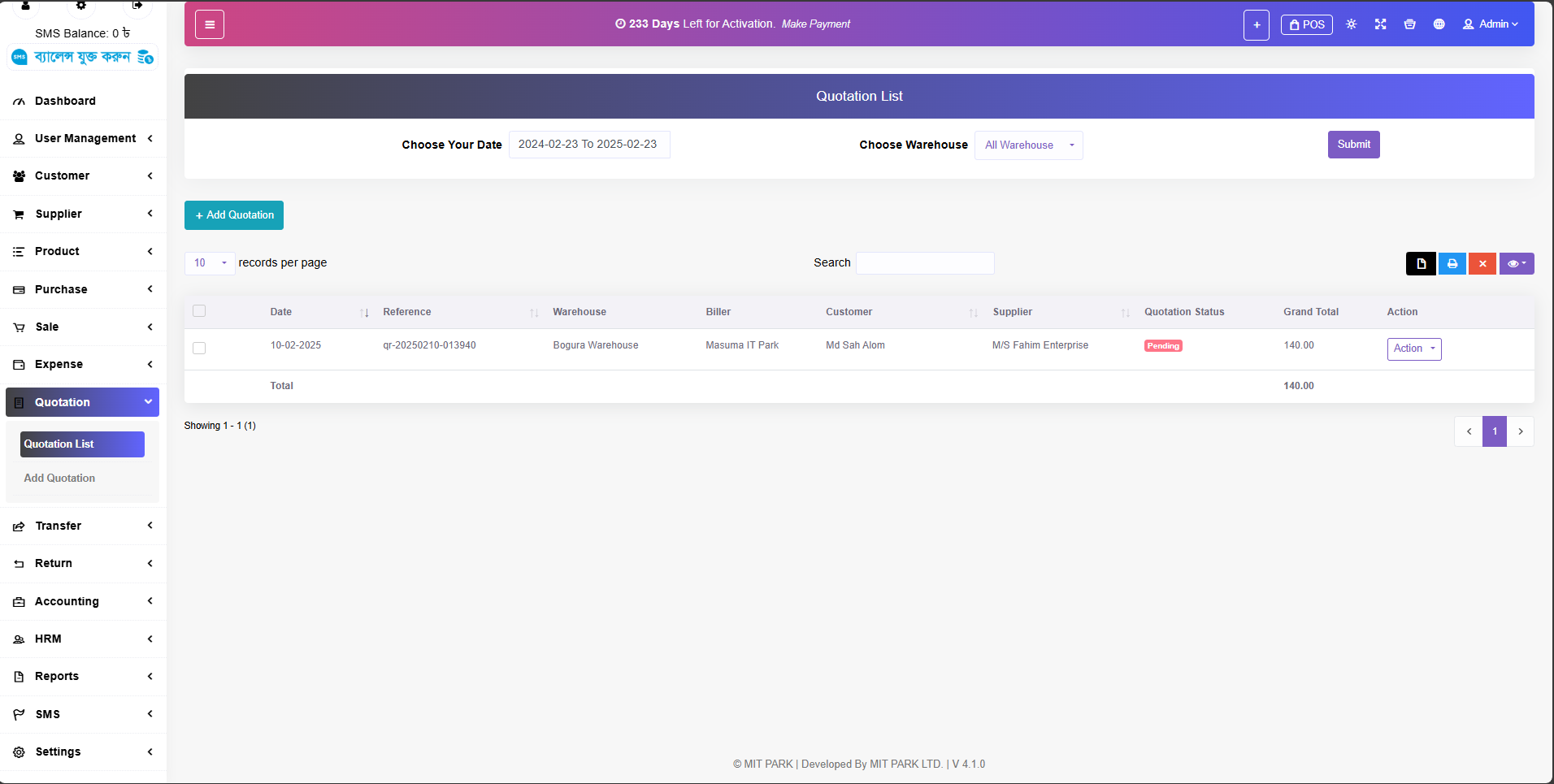Open the cash register drawer icon

click(1409, 24)
